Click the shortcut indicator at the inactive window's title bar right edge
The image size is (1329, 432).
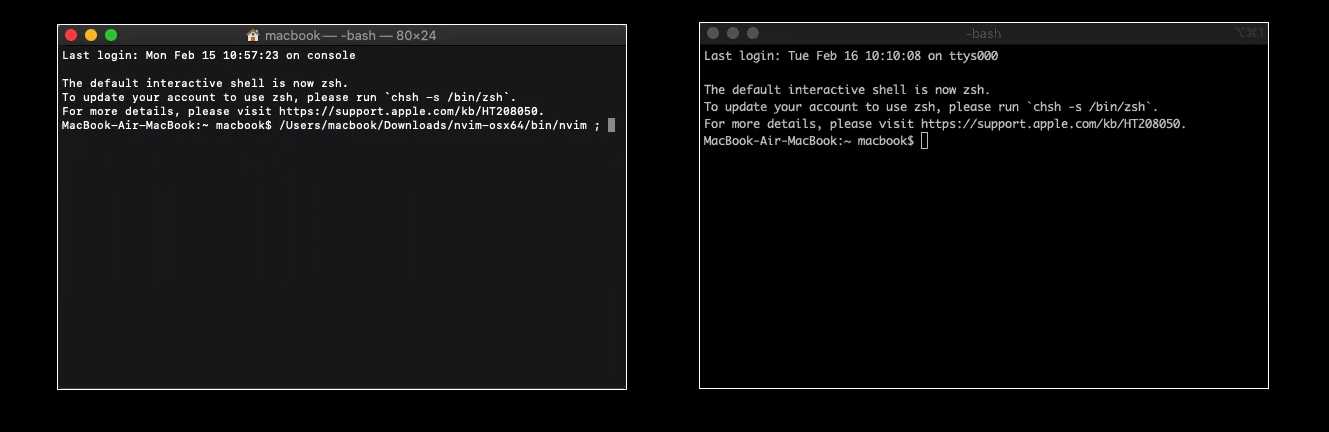pos(1249,33)
